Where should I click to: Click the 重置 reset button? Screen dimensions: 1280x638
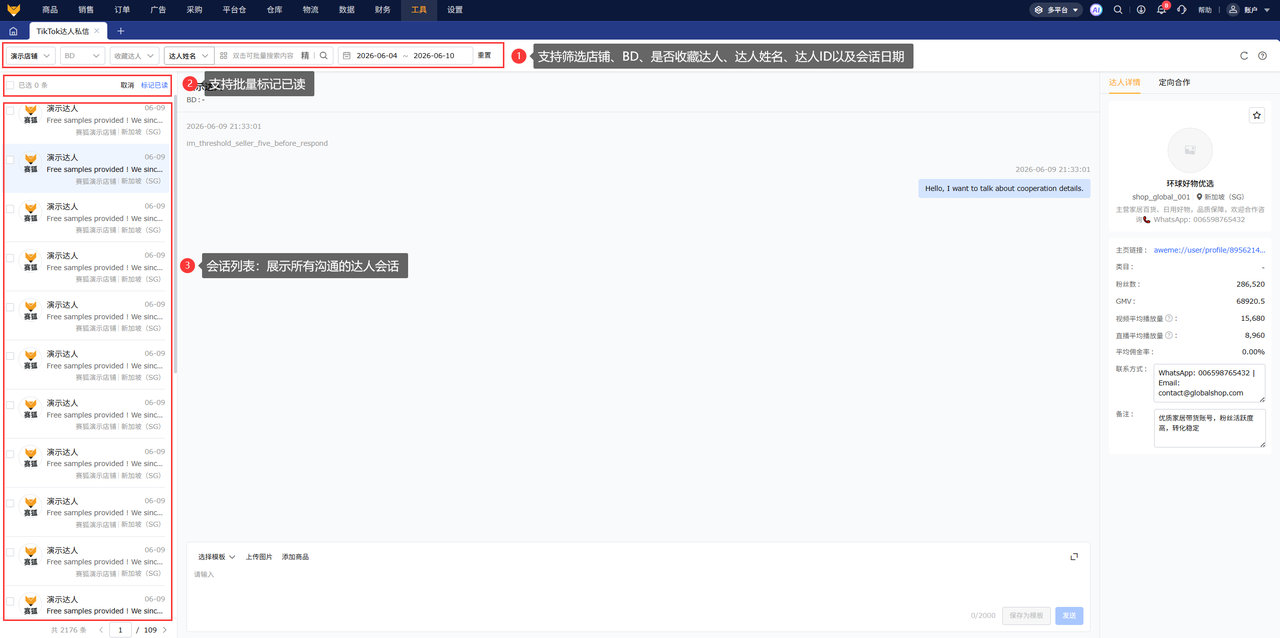click(x=484, y=56)
